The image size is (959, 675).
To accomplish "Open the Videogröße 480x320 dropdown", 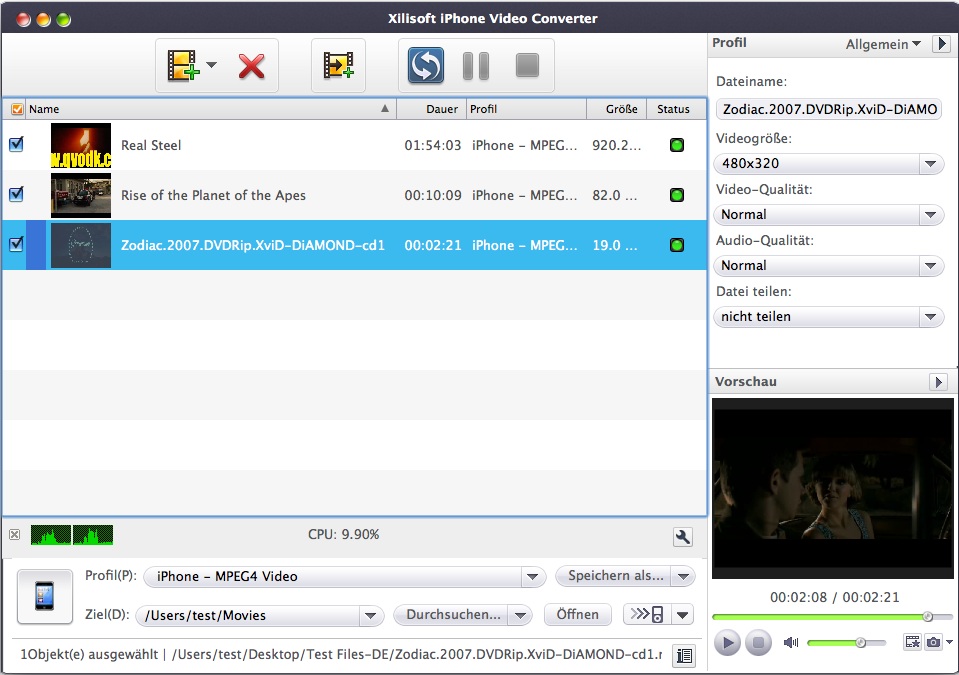I will 829,163.
